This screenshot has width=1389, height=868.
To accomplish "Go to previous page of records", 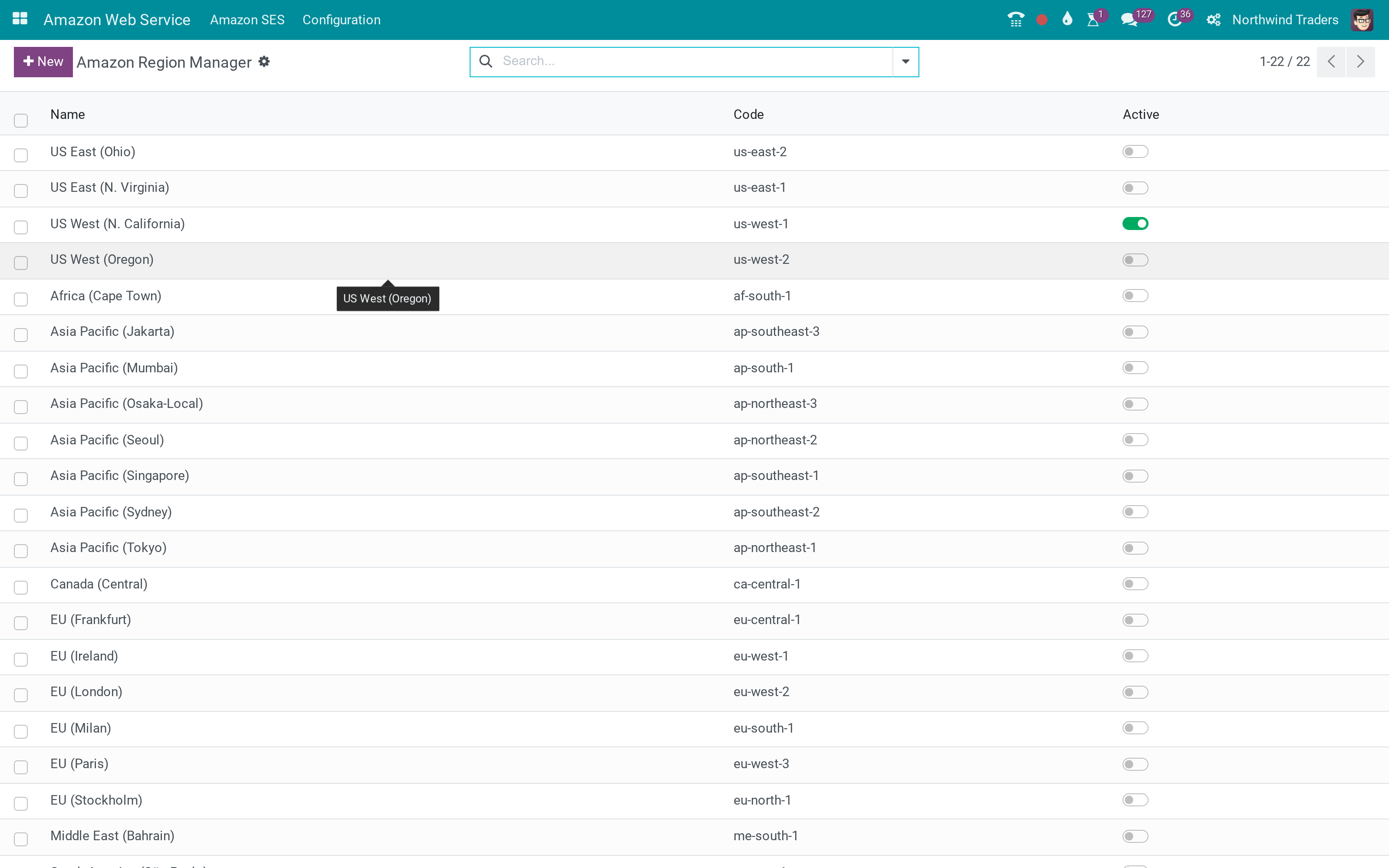I will [x=1331, y=62].
